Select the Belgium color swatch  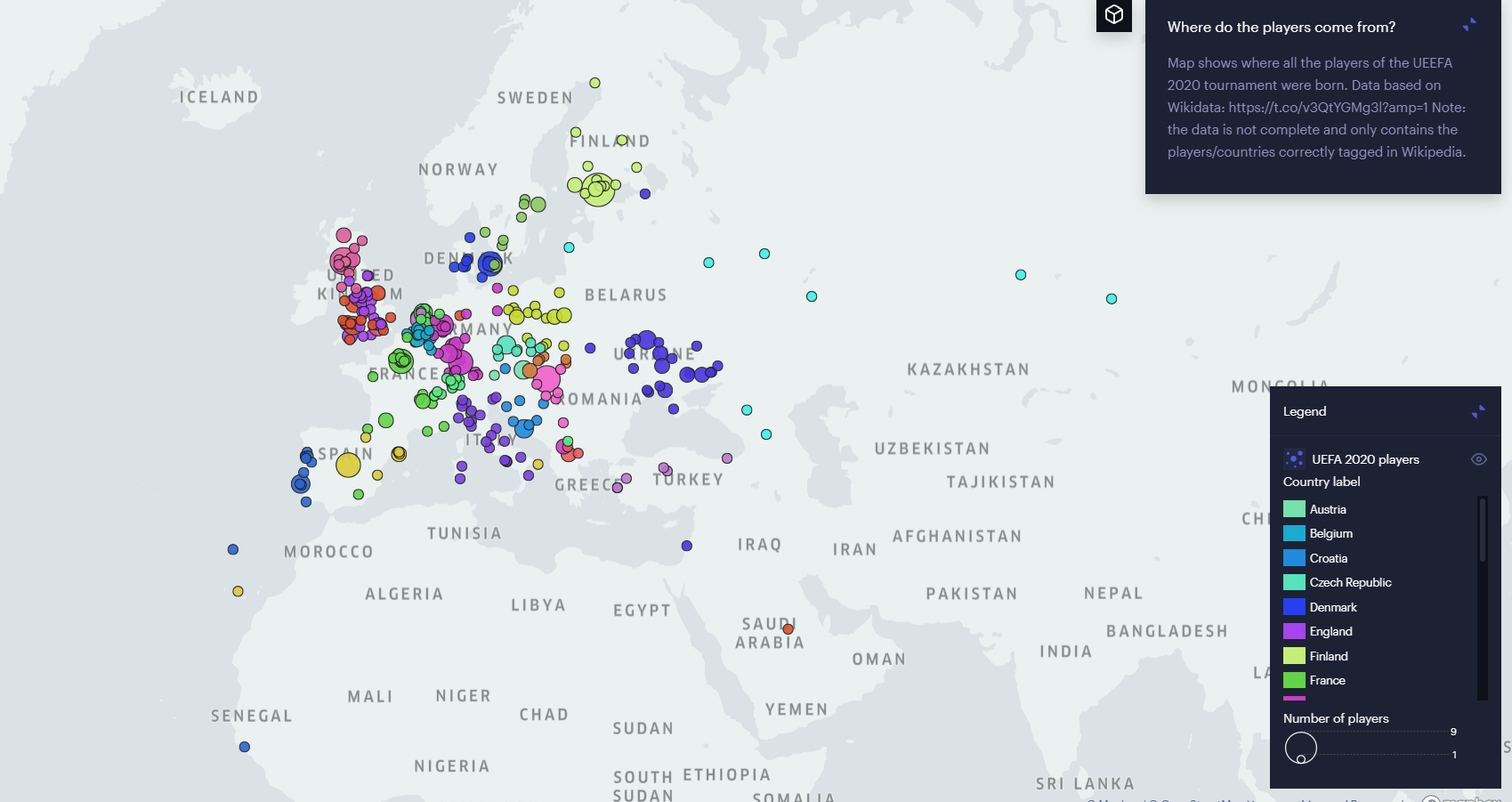click(x=1294, y=533)
